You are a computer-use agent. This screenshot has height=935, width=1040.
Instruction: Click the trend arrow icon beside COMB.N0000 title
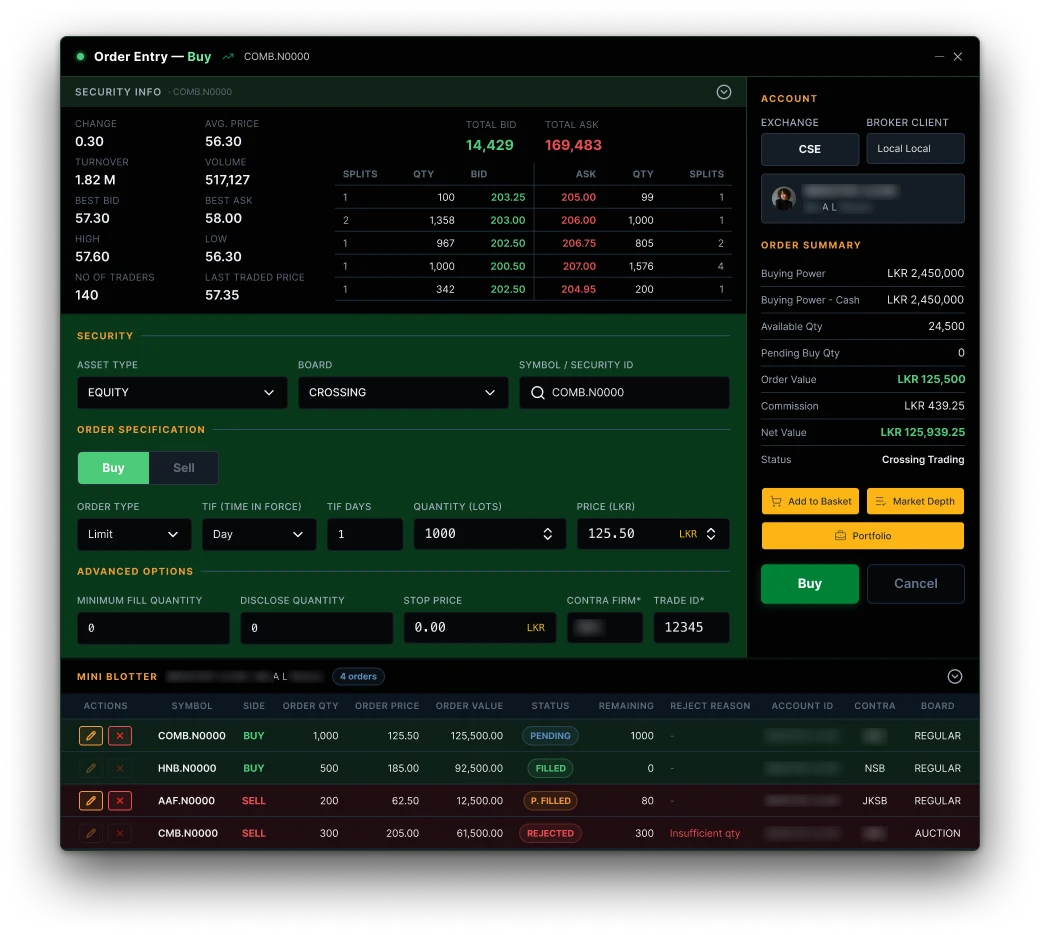point(228,56)
